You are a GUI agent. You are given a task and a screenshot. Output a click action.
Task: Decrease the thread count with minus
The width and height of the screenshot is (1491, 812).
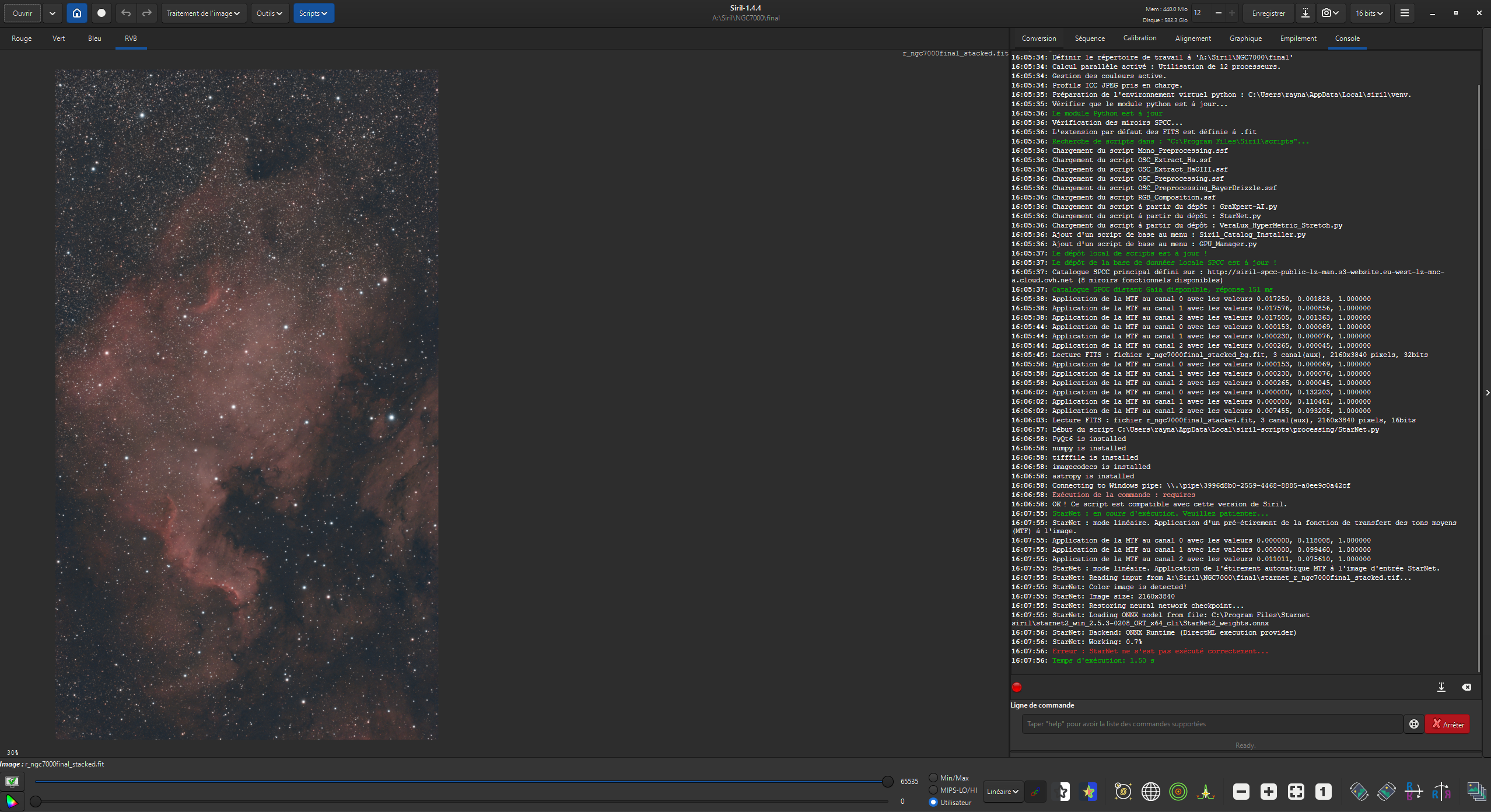(x=1219, y=13)
